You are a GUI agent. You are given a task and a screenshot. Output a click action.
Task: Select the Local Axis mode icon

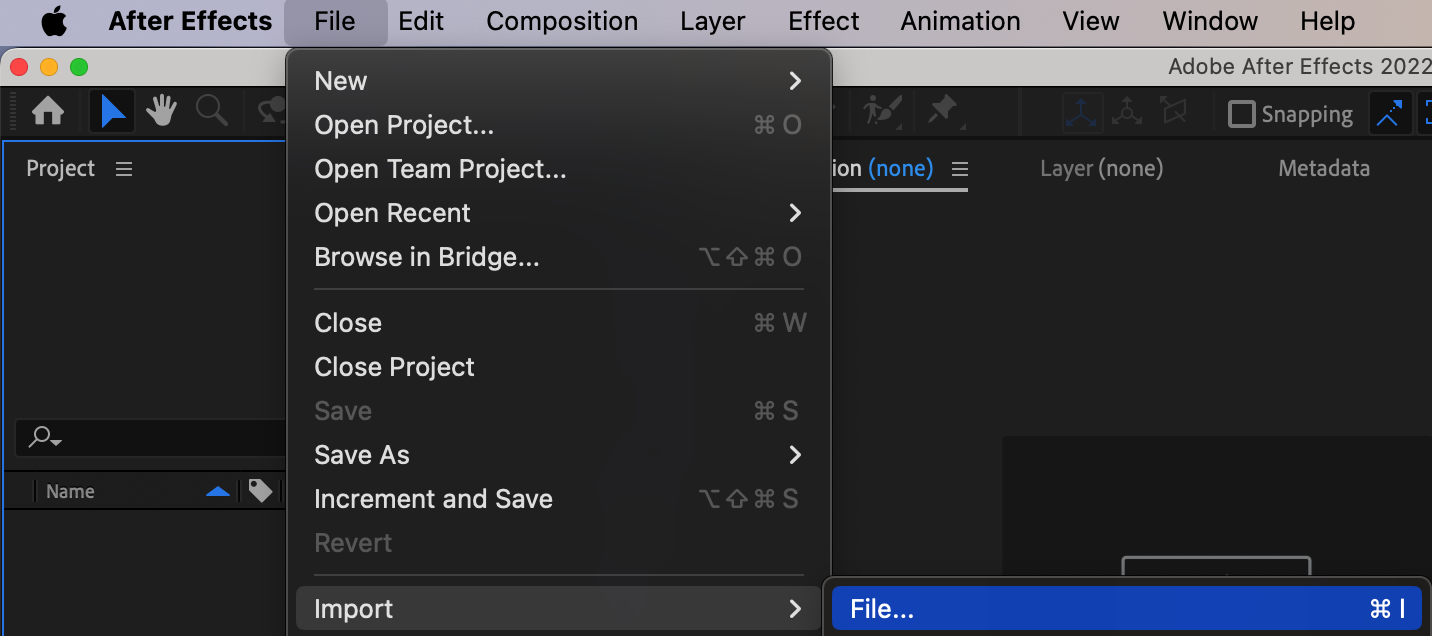pyautogui.click(x=1081, y=113)
